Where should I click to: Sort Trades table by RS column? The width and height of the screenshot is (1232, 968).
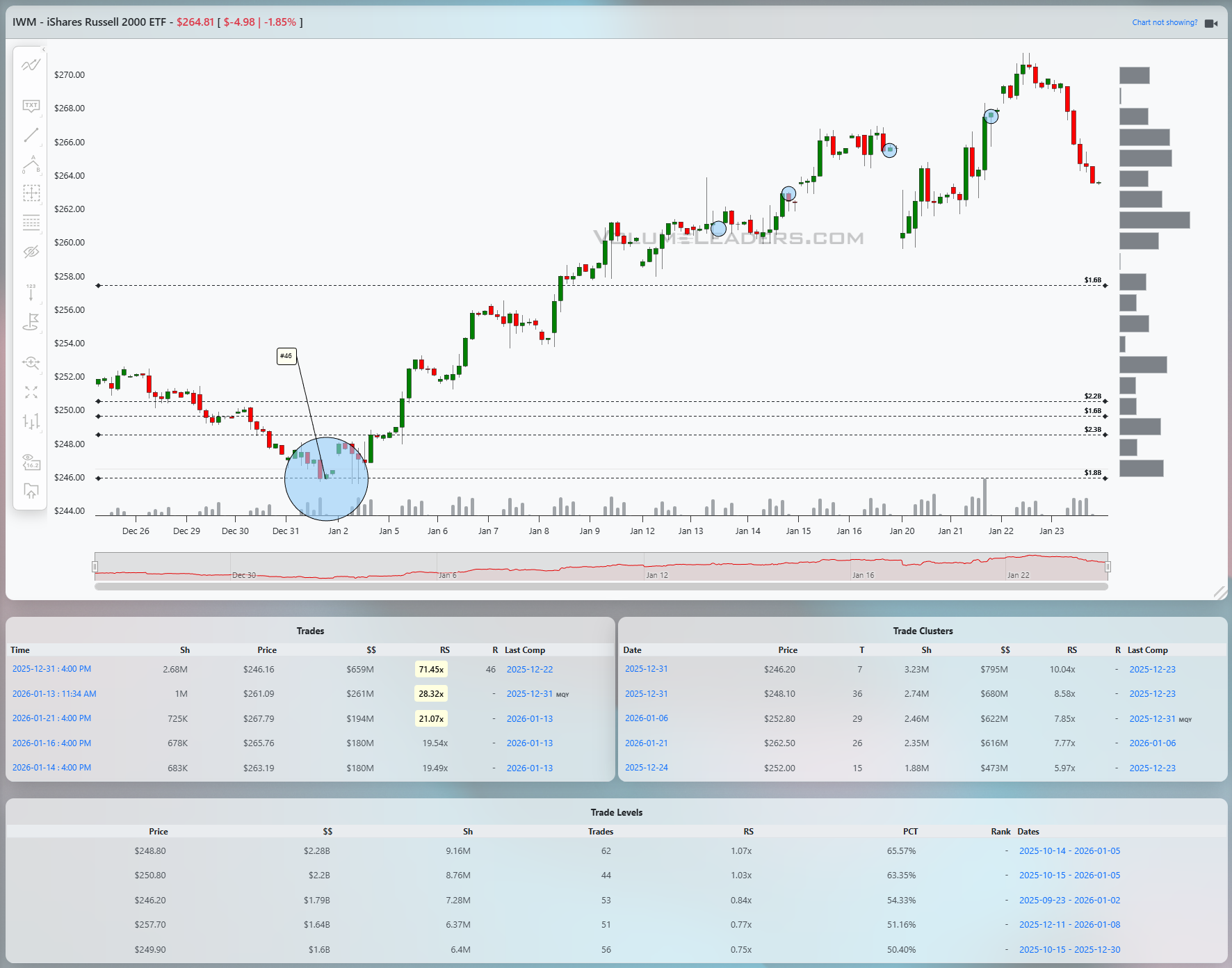click(445, 650)
